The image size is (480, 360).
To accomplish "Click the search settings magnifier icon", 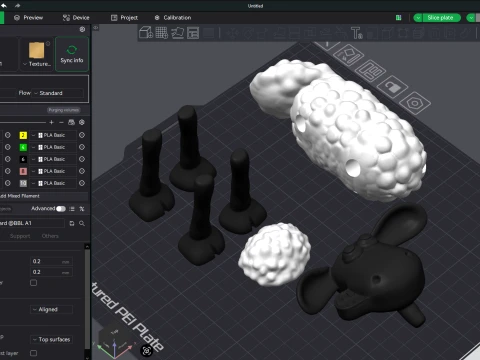I will (82, 223).
